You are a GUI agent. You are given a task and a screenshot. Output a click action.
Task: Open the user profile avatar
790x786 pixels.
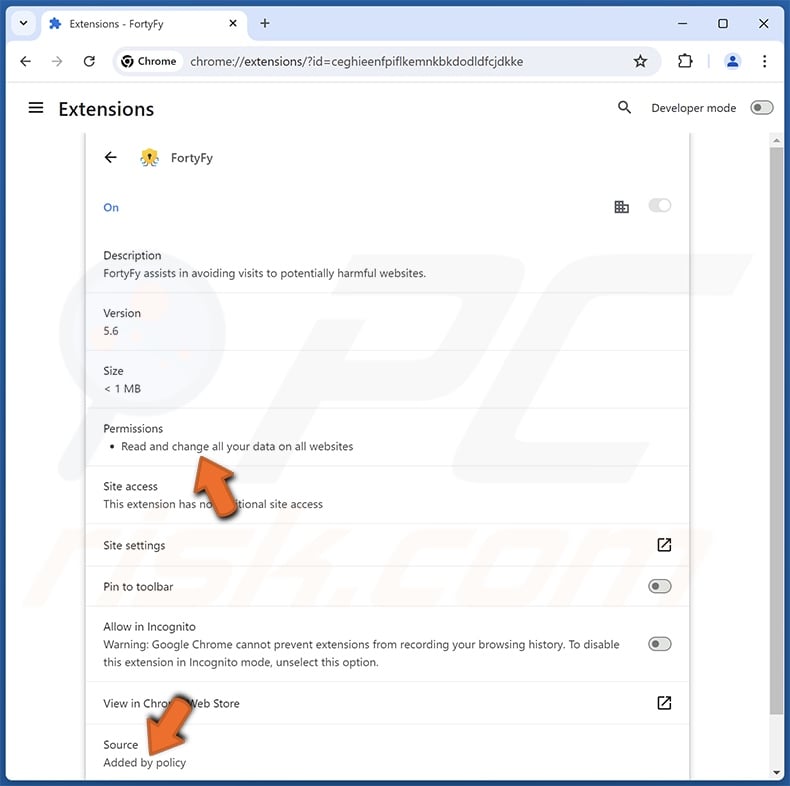point(732,61)
